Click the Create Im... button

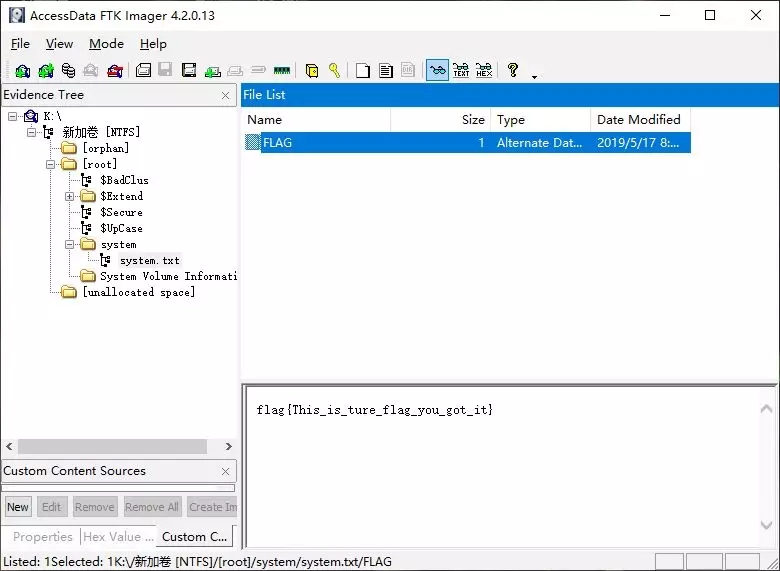point(212,507)
